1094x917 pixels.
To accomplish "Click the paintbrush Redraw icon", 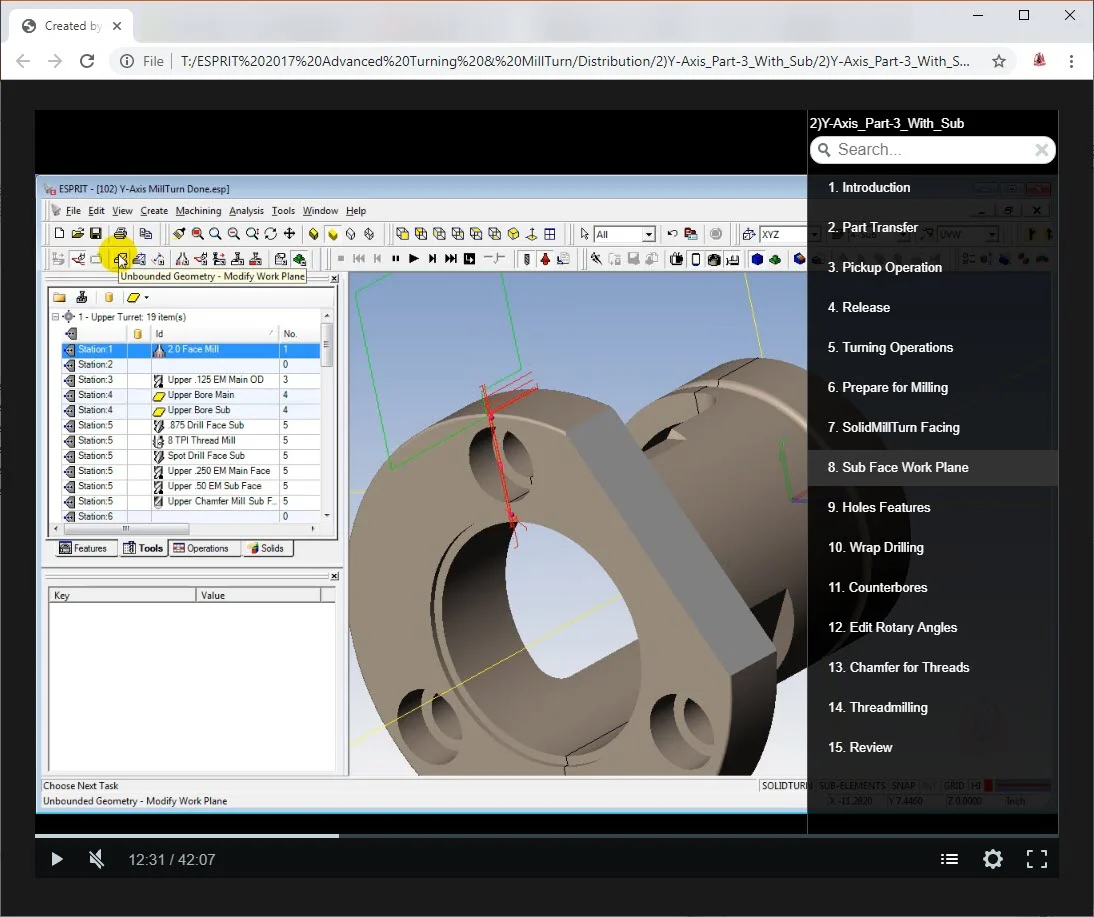I will point(179,234).
